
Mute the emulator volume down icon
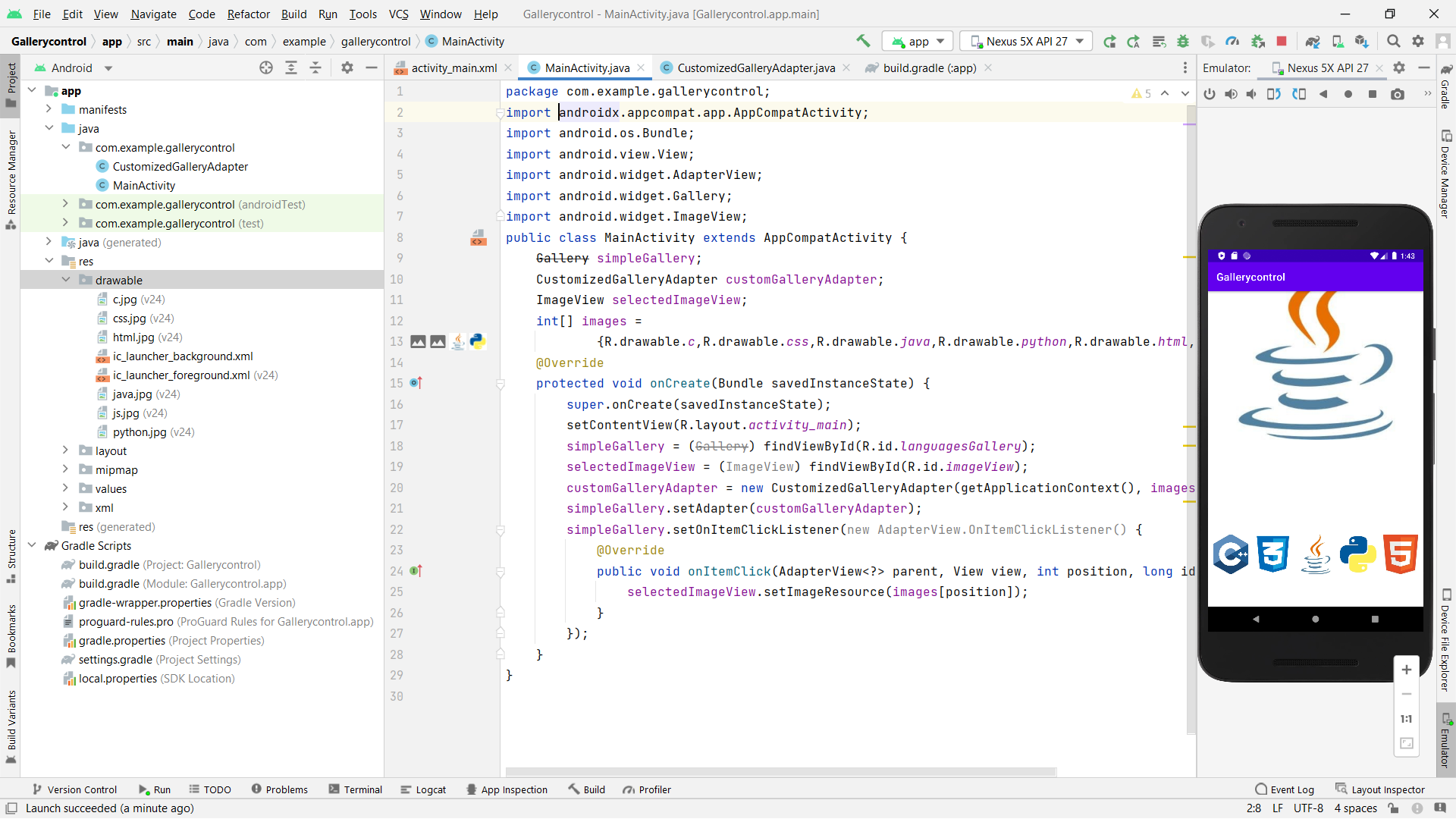[1251, 94]
